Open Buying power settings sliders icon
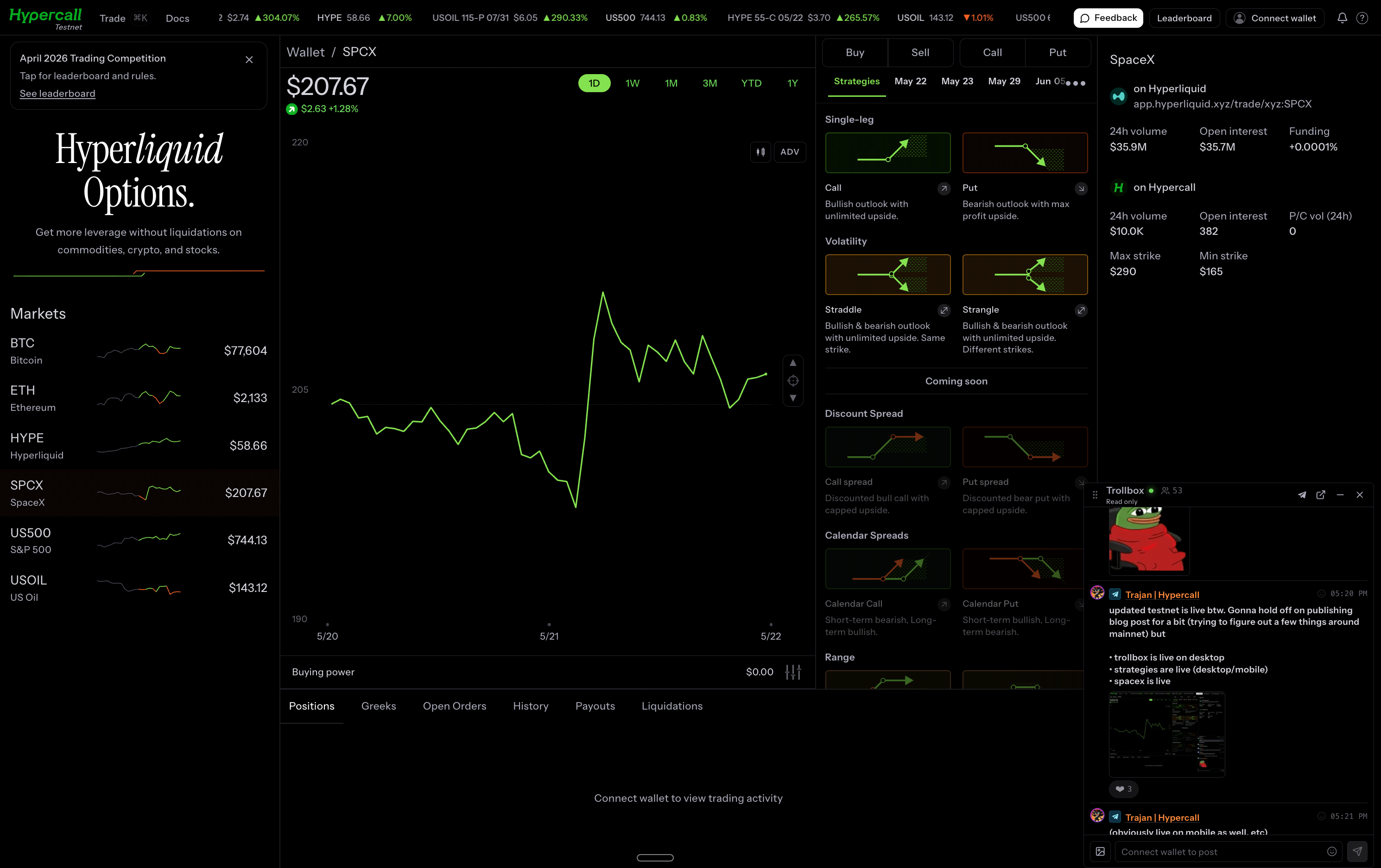The height and width of the screenshot is (868, 1381). point(792,672)
